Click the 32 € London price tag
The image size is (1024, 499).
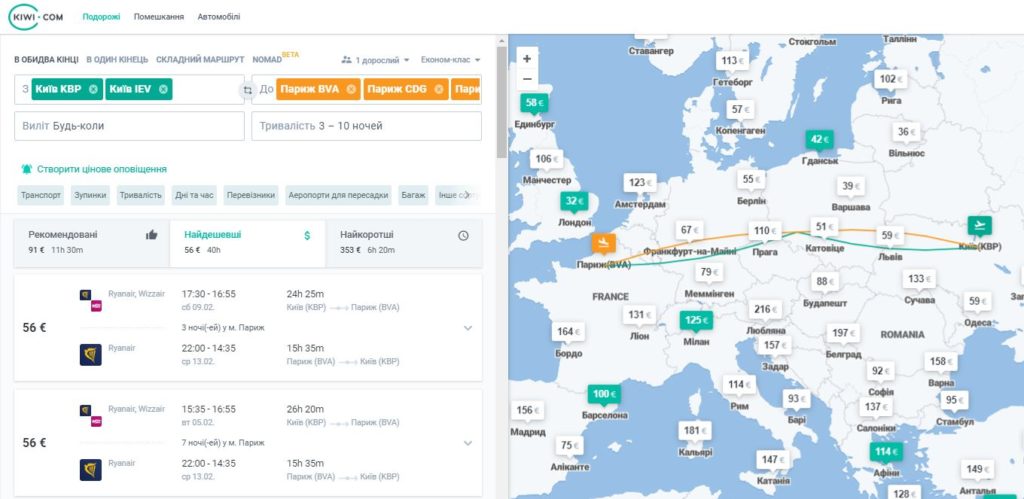tap(574, 201)
